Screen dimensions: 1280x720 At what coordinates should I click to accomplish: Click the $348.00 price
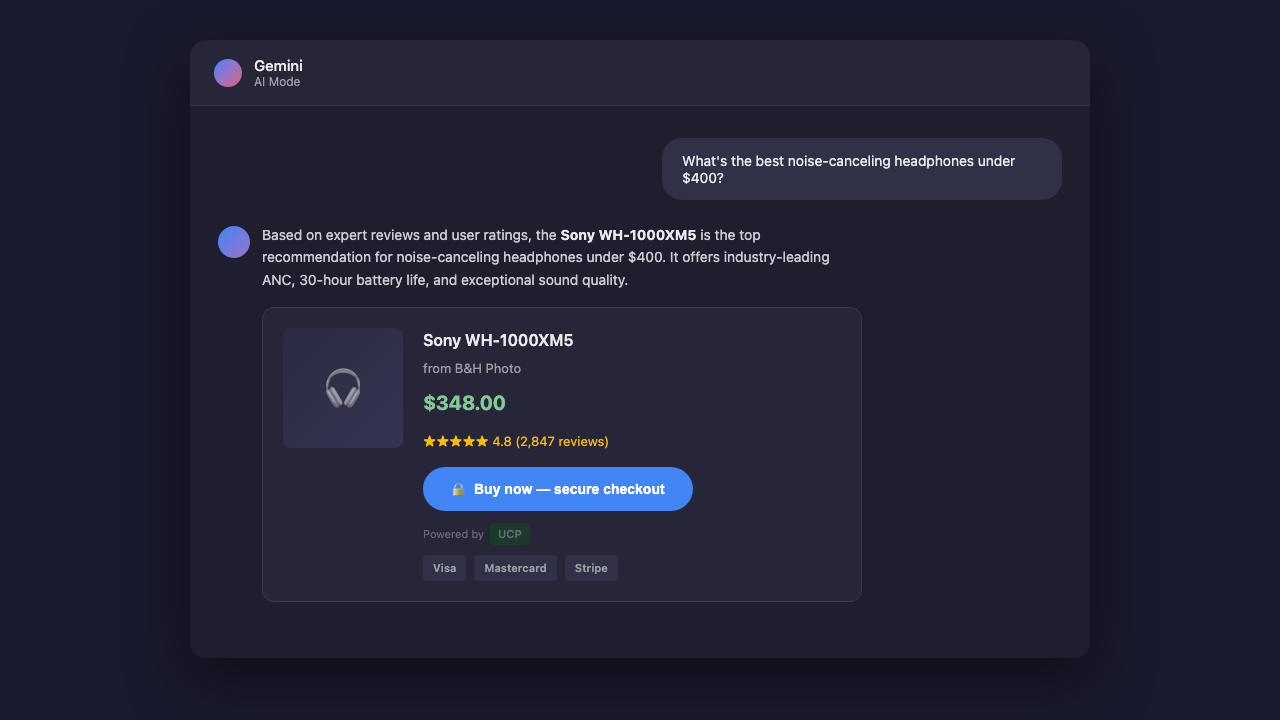[x=464, y=402]
